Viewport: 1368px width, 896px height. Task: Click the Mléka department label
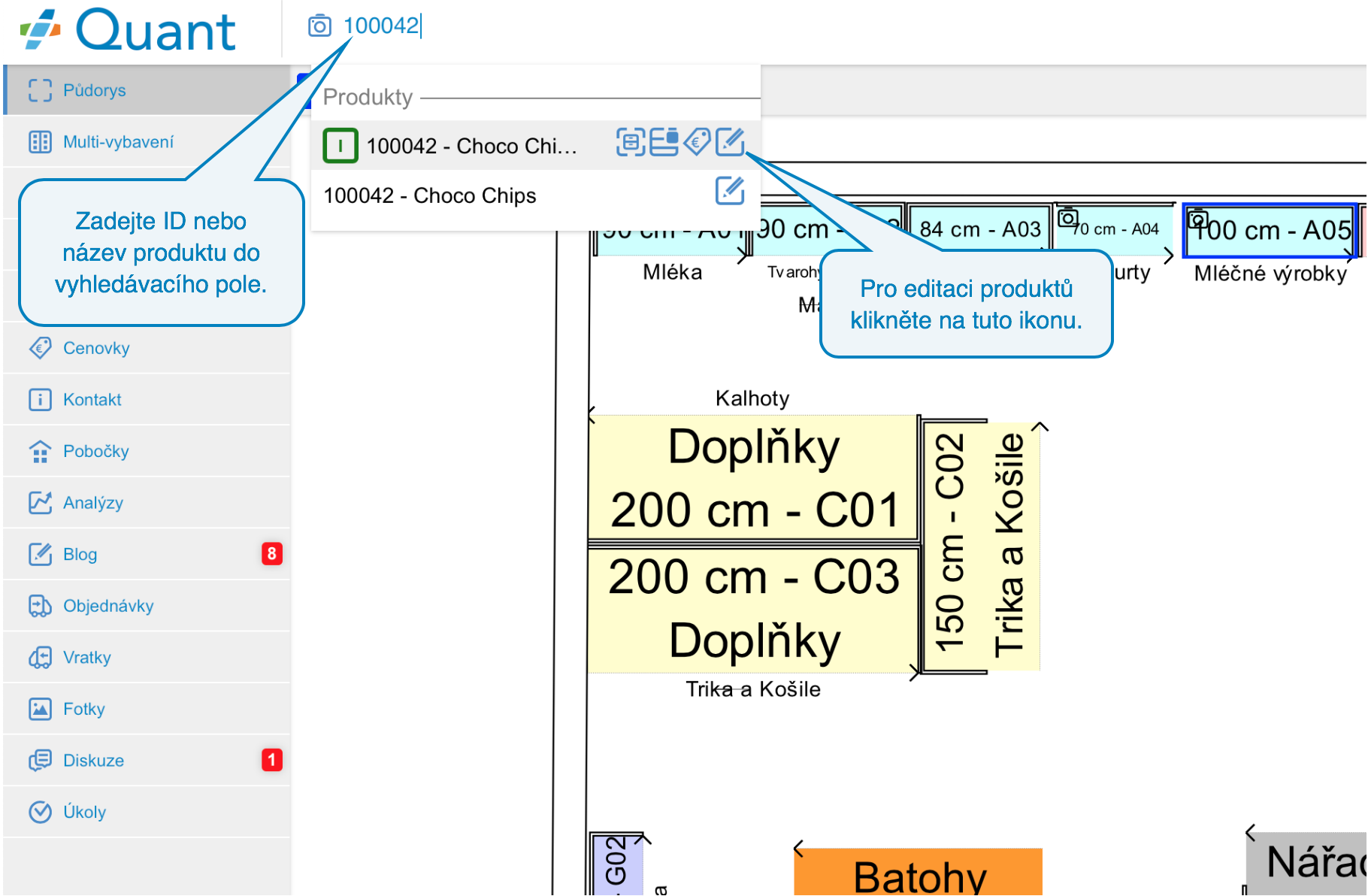pyautogui.click(x=673, y=272)
